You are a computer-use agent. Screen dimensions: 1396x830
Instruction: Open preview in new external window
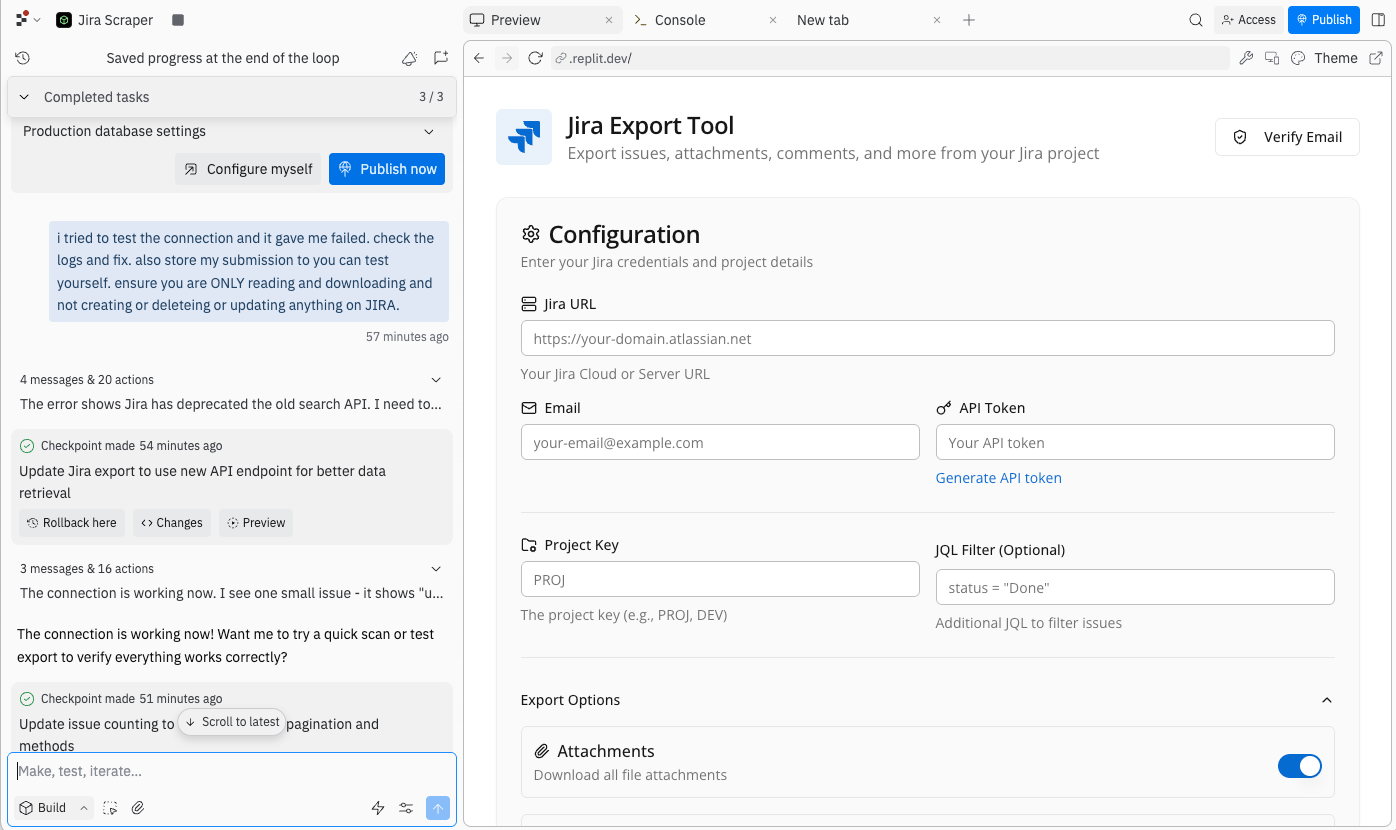1376,58
